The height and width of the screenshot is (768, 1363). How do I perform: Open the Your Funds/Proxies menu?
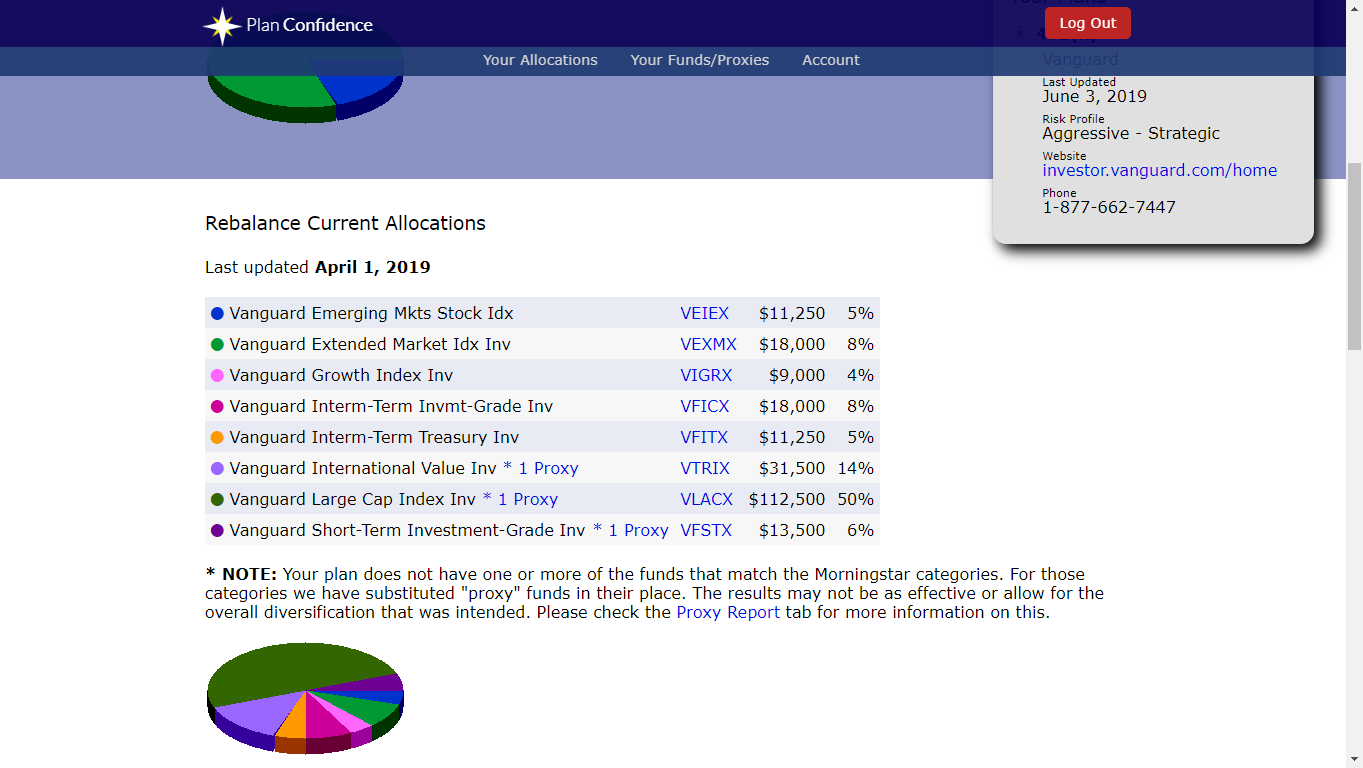point(700,60)
